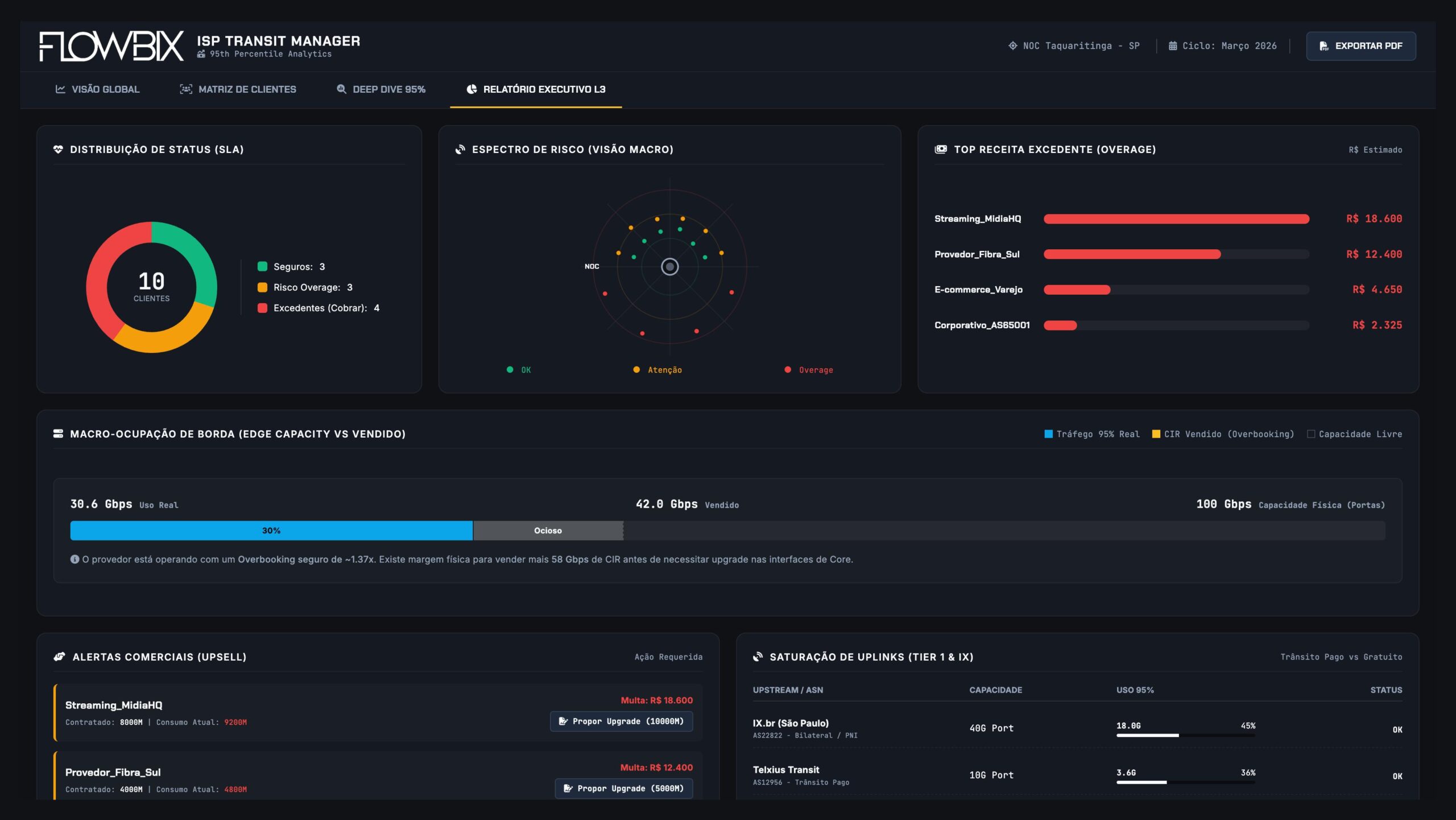Viewport: 1456px width, 820px height.
Task: Click Propor Upgrade (10000M) for Streaming_MidiaHQ
Action: [621, 721]
